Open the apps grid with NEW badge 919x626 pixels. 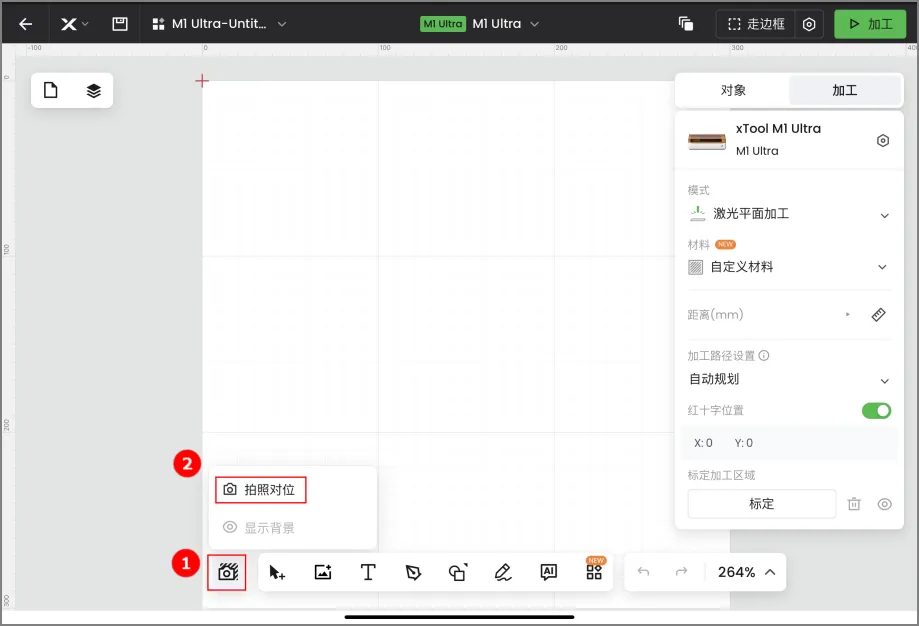point(594,572)
